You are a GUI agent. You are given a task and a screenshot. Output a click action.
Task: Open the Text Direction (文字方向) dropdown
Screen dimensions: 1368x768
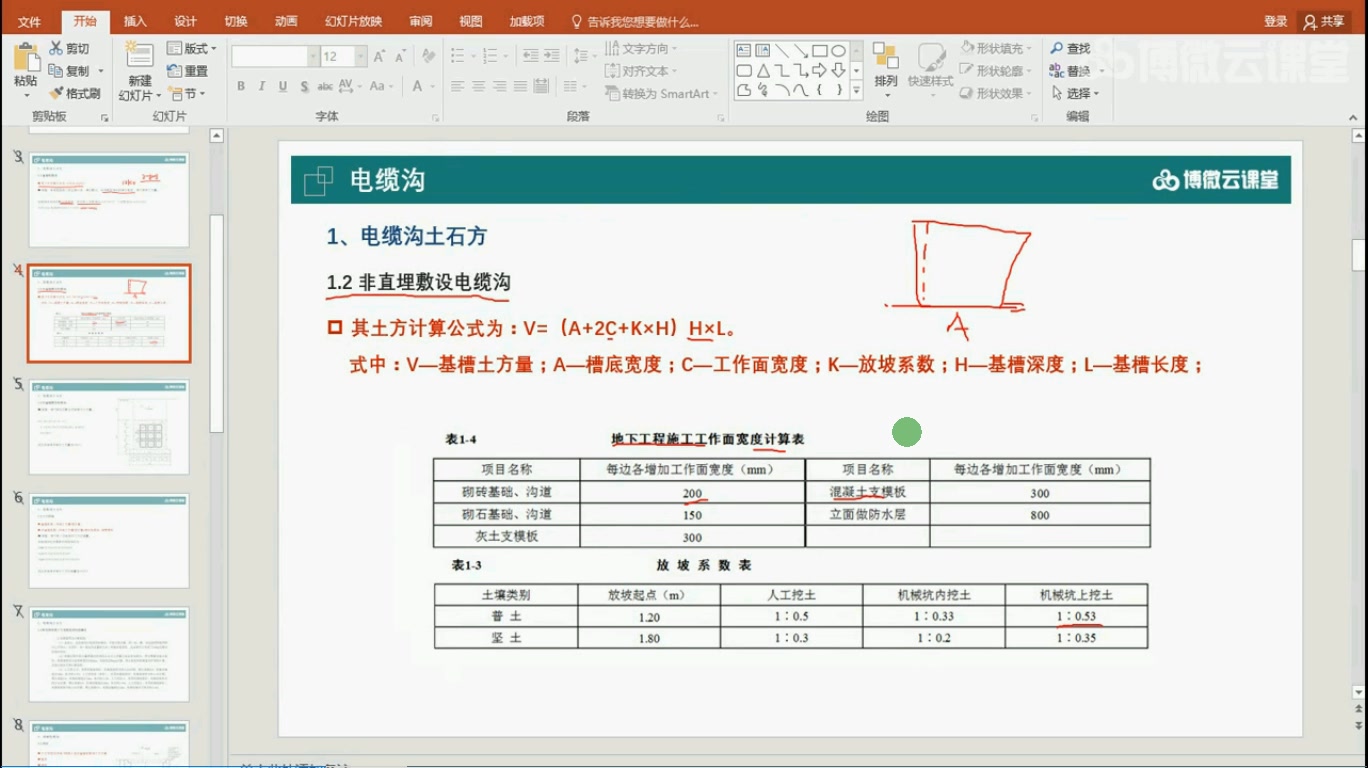pyautogui.click(x=641, y=49)
